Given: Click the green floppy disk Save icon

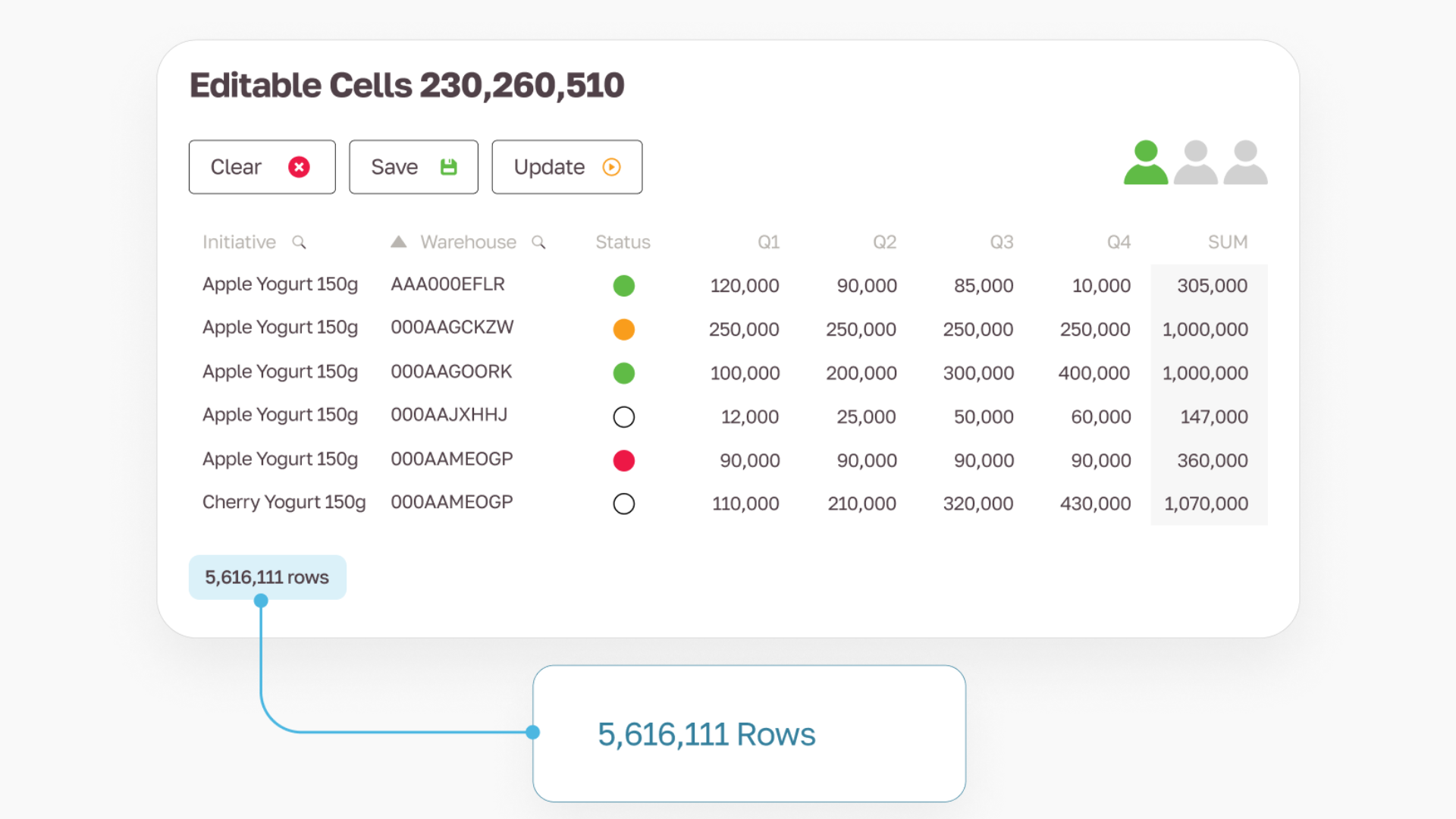Looking at the screenshot, I should click(449, 167).
